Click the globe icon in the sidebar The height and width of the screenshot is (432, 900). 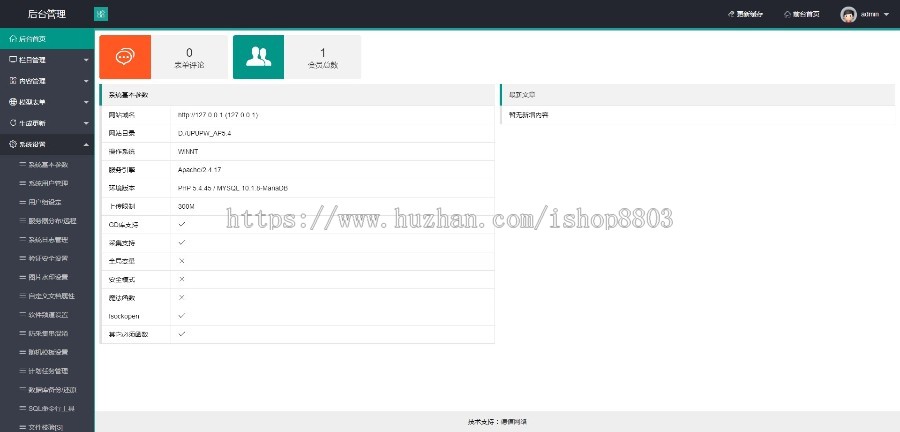coord(13,102)
